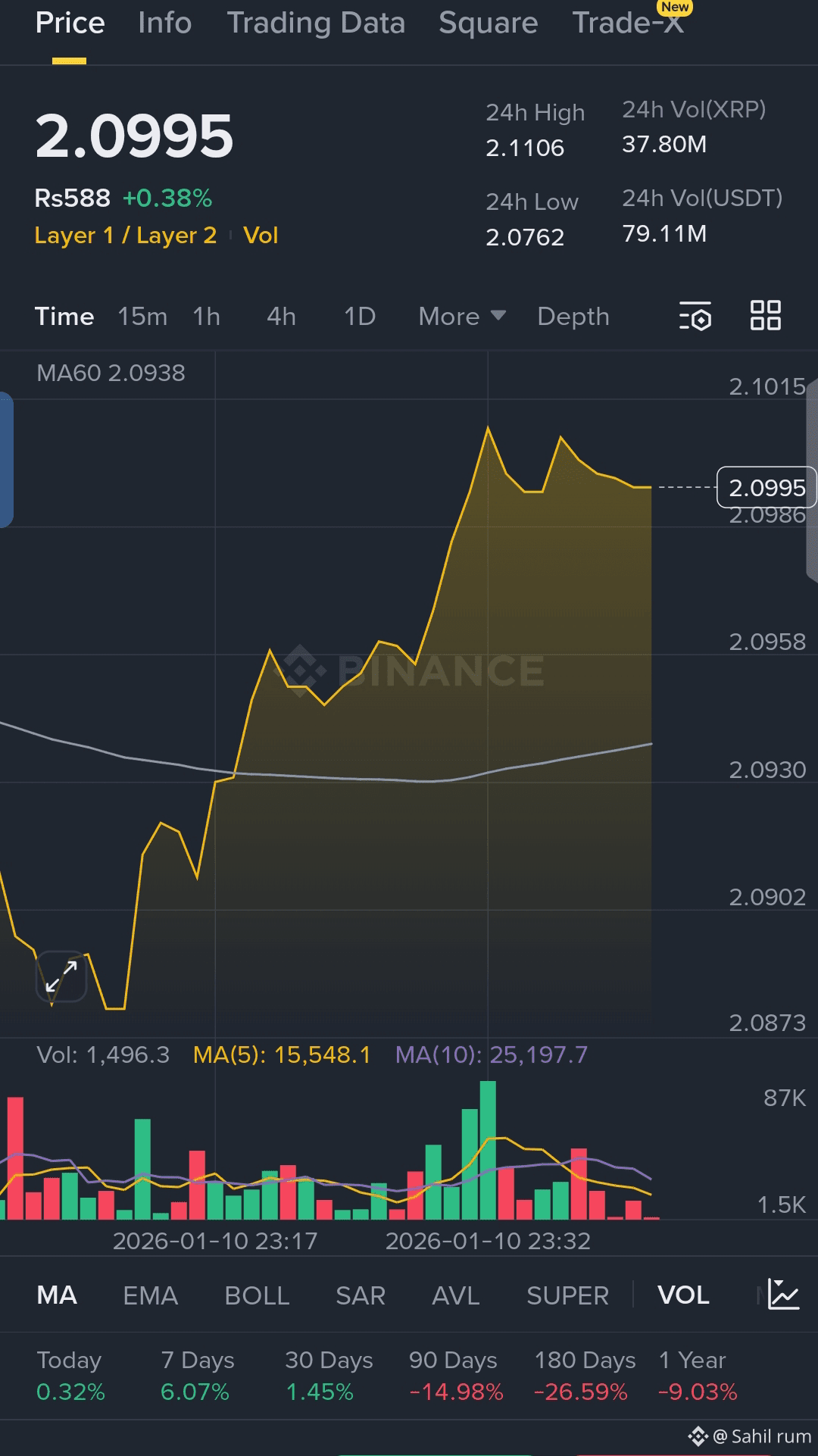Screen dimensions: 818x1456
Task: Tap the 1 Year -9.03% performance
Action: pos(697,1376)
